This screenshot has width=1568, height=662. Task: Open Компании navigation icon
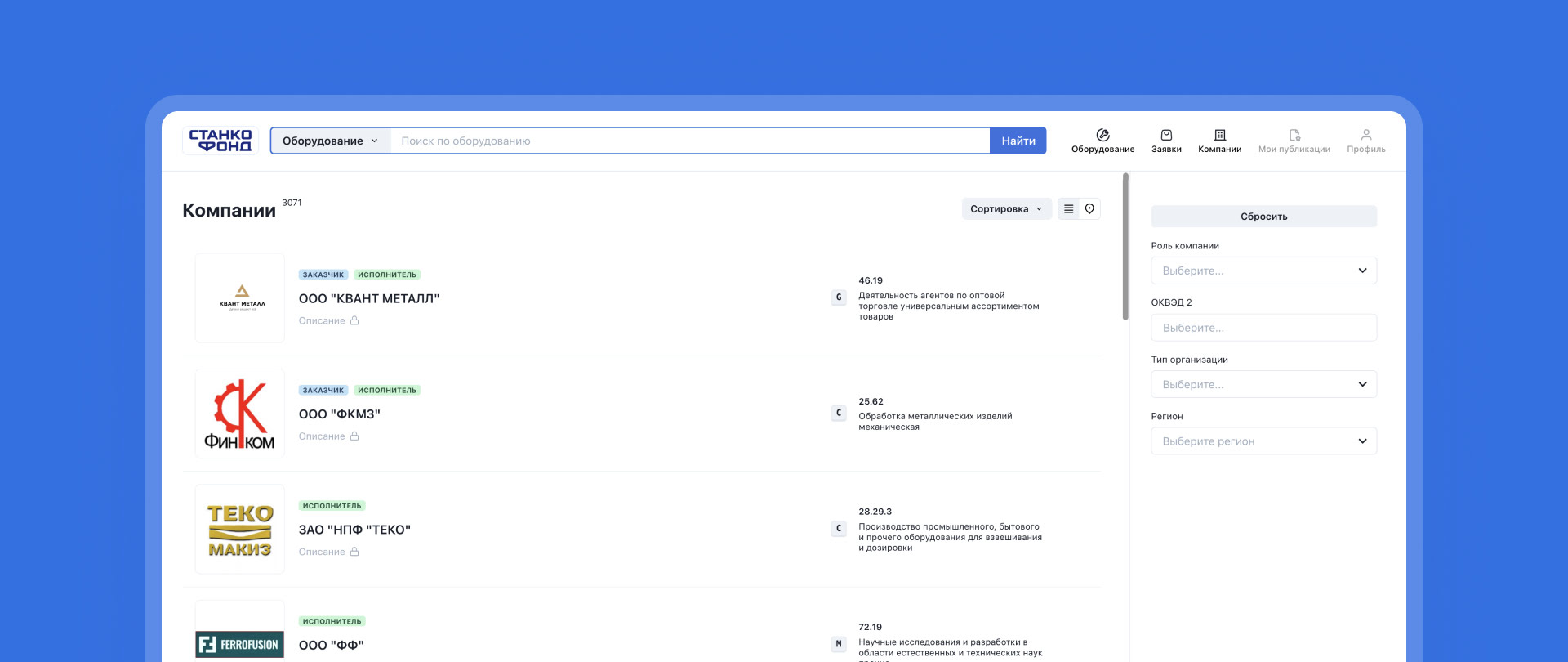(1219, 141)
